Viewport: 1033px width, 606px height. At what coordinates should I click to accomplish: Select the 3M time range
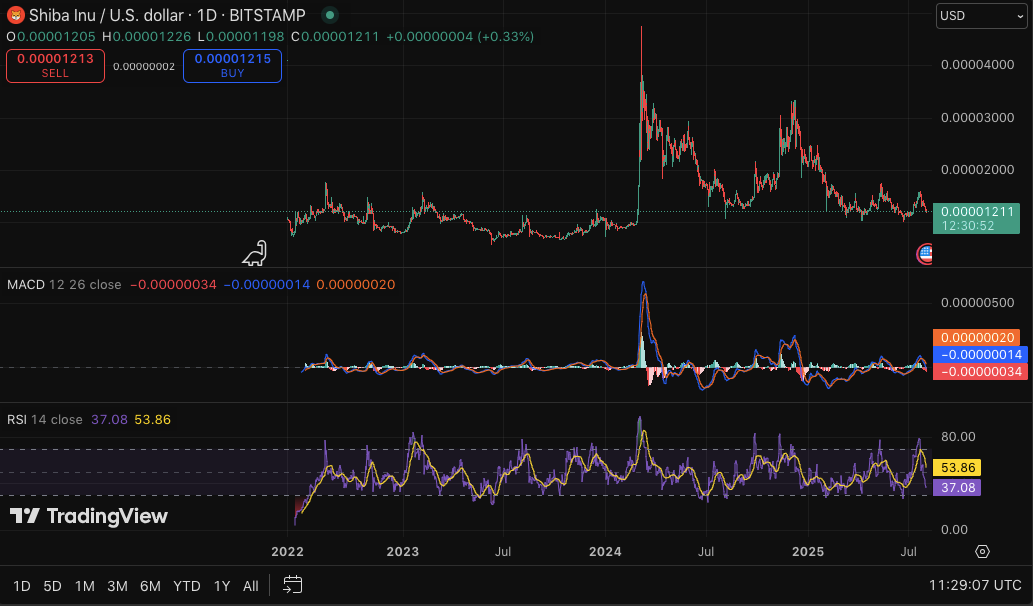[117, 586]
